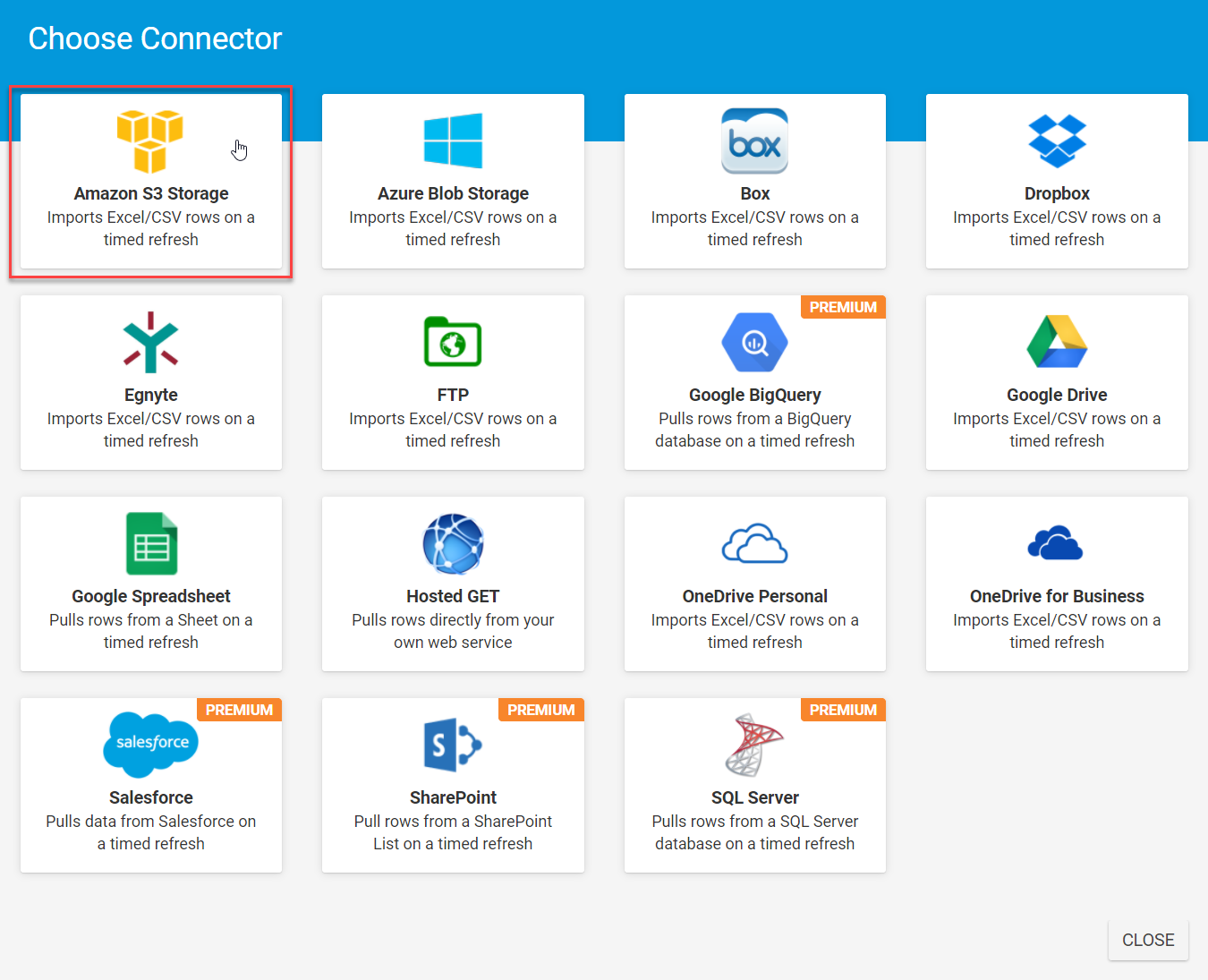
Task: Click 'Pulls data from Salesforce' description
Action: point(151,832)
